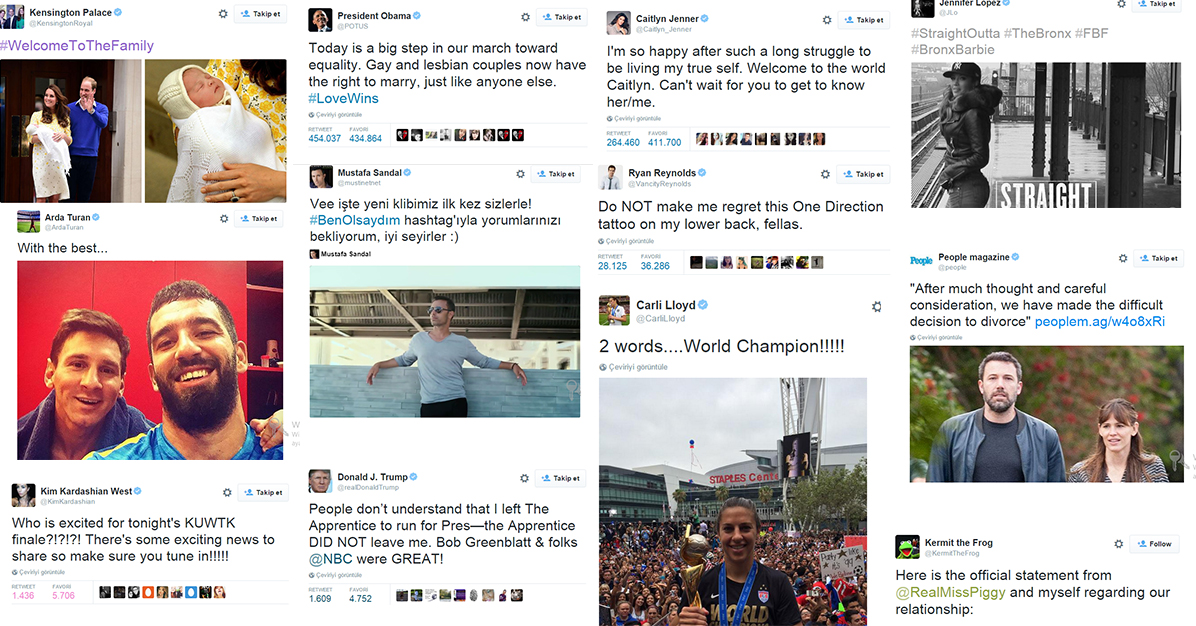Expand gear options on Mustafa Sandal's tweet
1196x626 pixels.
pos(520,174)
